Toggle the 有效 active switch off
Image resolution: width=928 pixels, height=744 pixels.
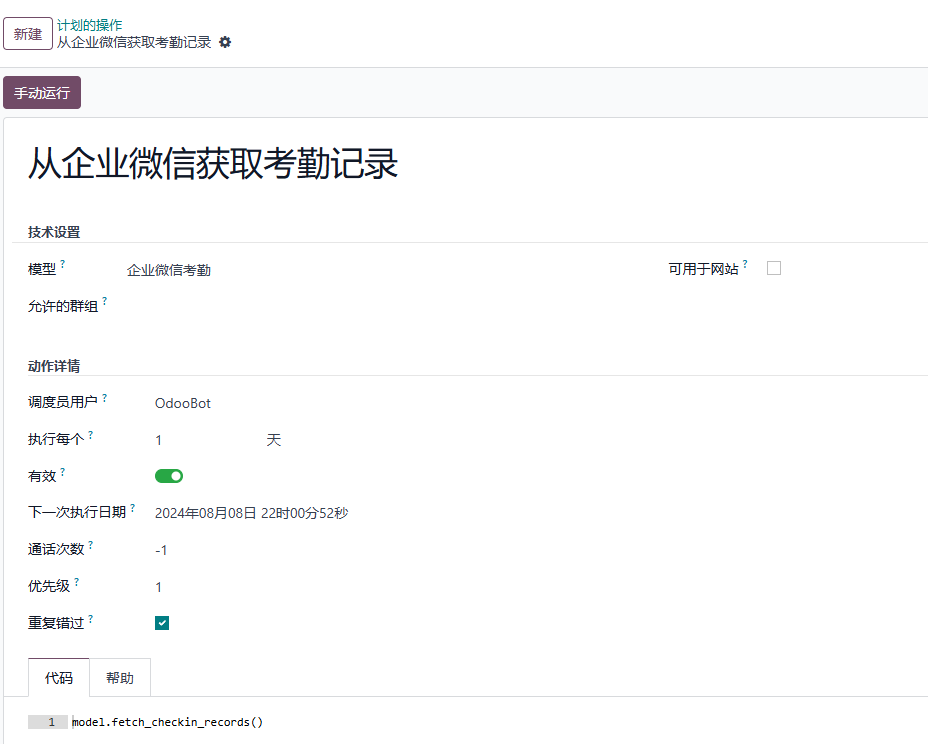pyautogui.click(x=169, y=476)
